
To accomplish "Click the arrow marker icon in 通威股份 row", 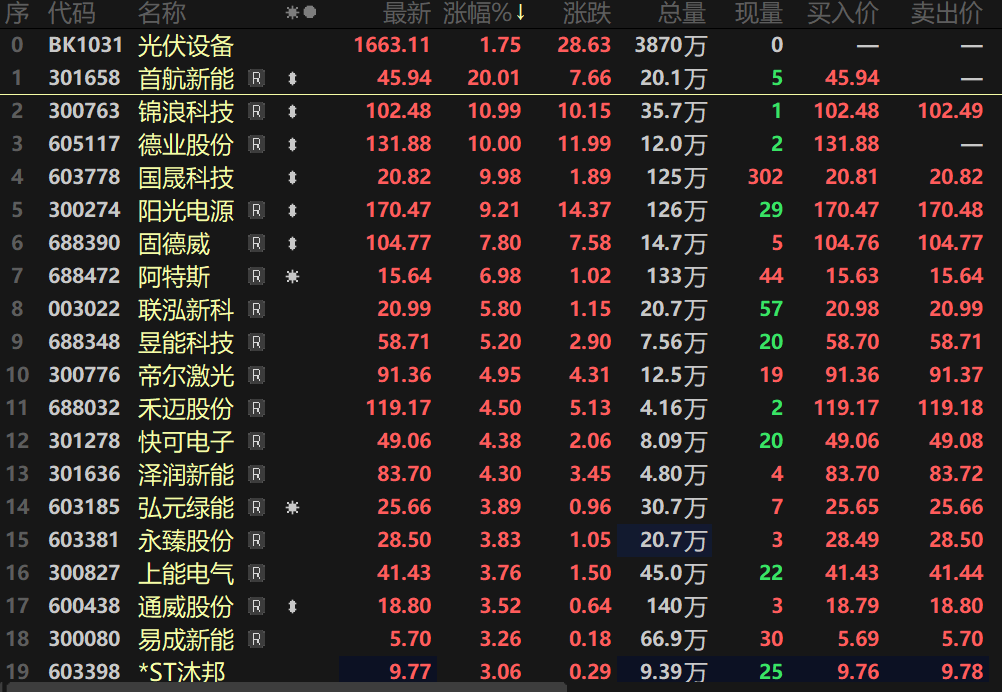I will click(292, 606).
